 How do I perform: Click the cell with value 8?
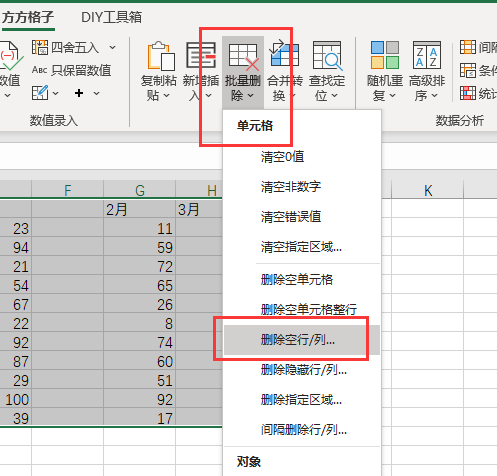139,323
